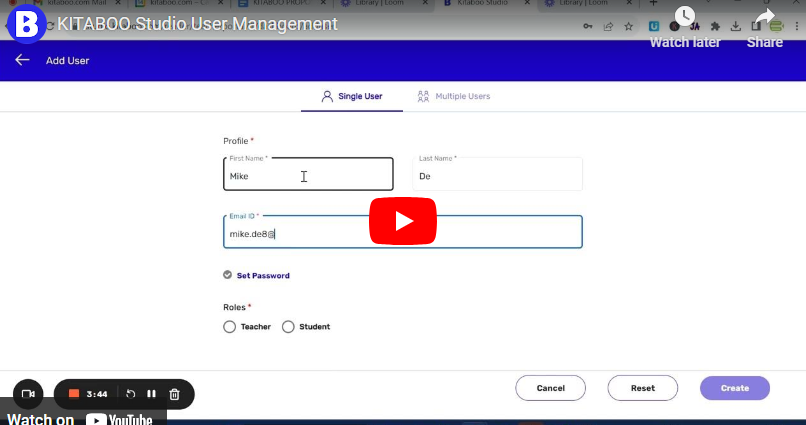Click the back arrow beside Add User

pyautogui.click(x=22, y=60)
